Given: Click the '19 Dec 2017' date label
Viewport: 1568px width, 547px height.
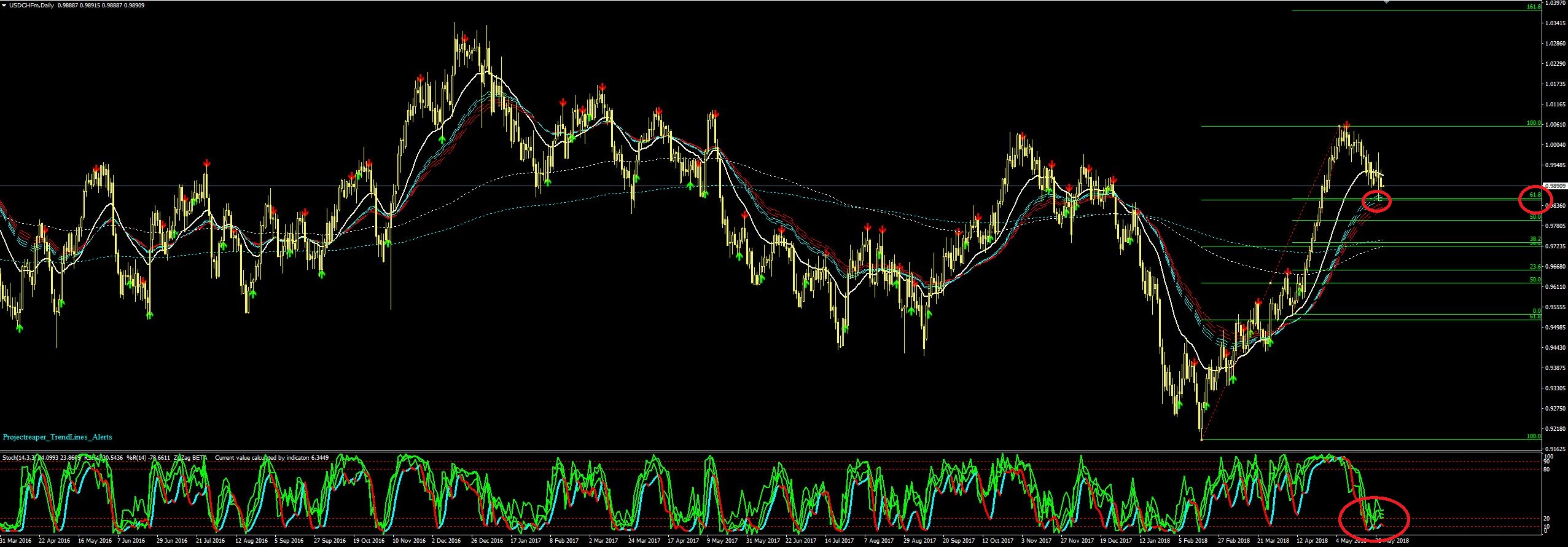Looking at the screenshot, I should pyautogui.click(x=1116, y=541).
